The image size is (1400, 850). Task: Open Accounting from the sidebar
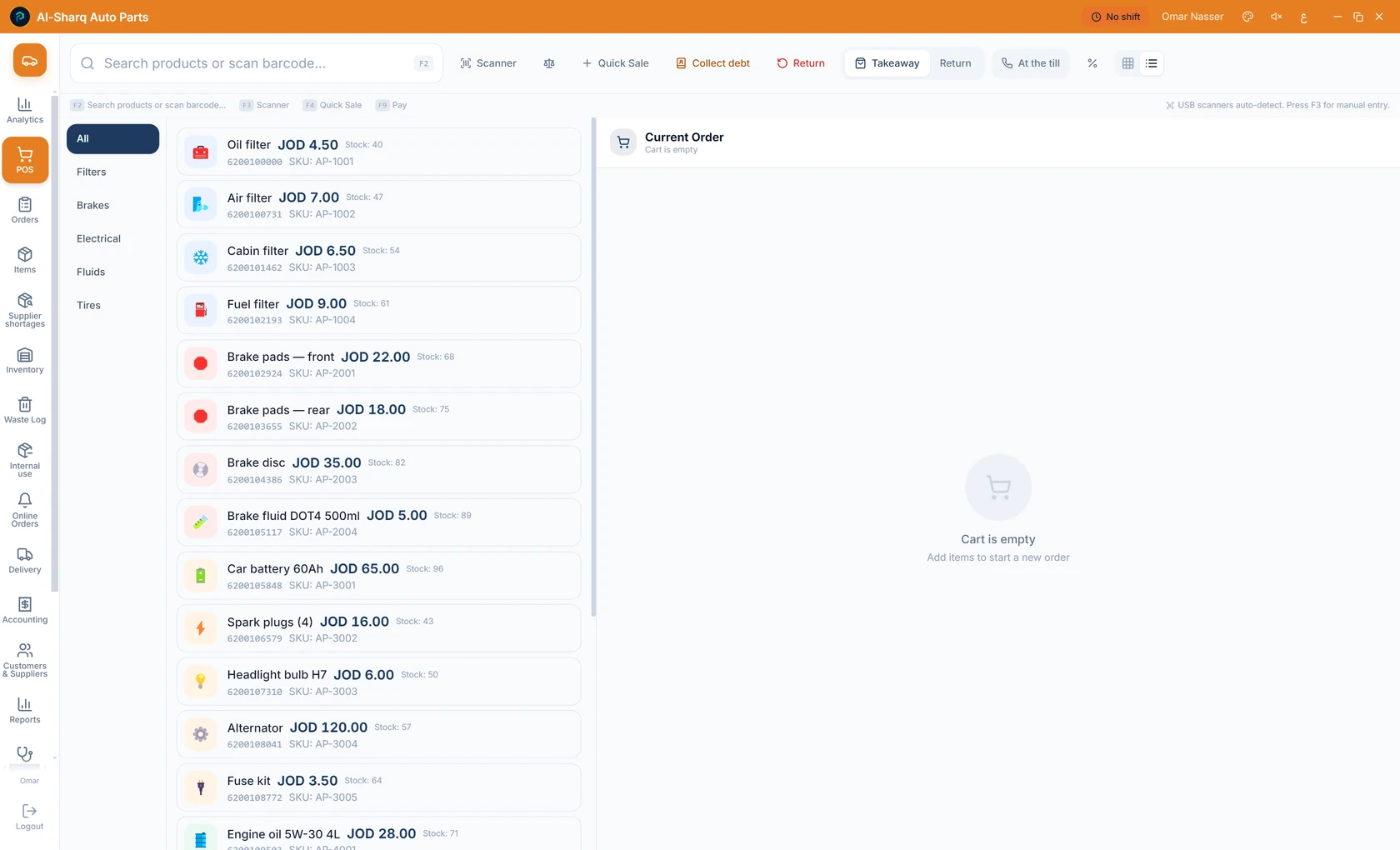tap(25, 610)
